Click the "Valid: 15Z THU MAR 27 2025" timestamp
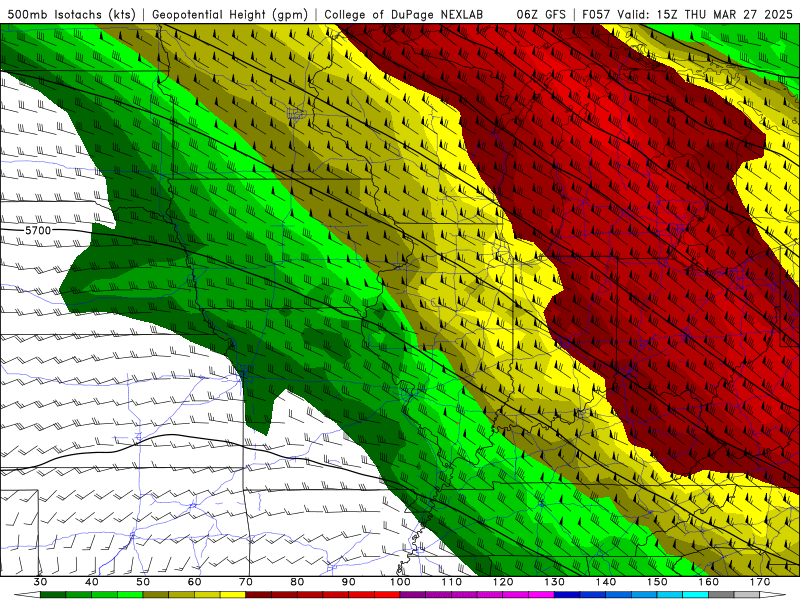Screen dimensions: 800x600 pos(704,14)
